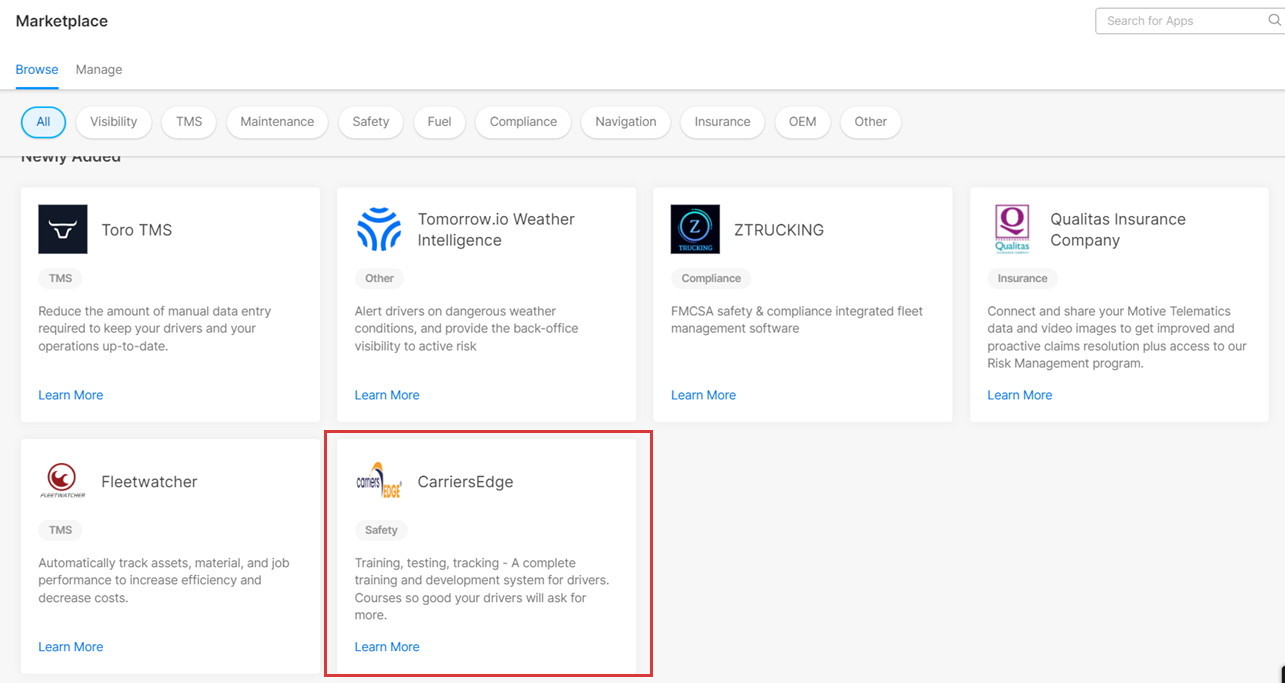Click the Qualitas description text
This screenshot has height=683, width=1285.
tap(1117, 337)
